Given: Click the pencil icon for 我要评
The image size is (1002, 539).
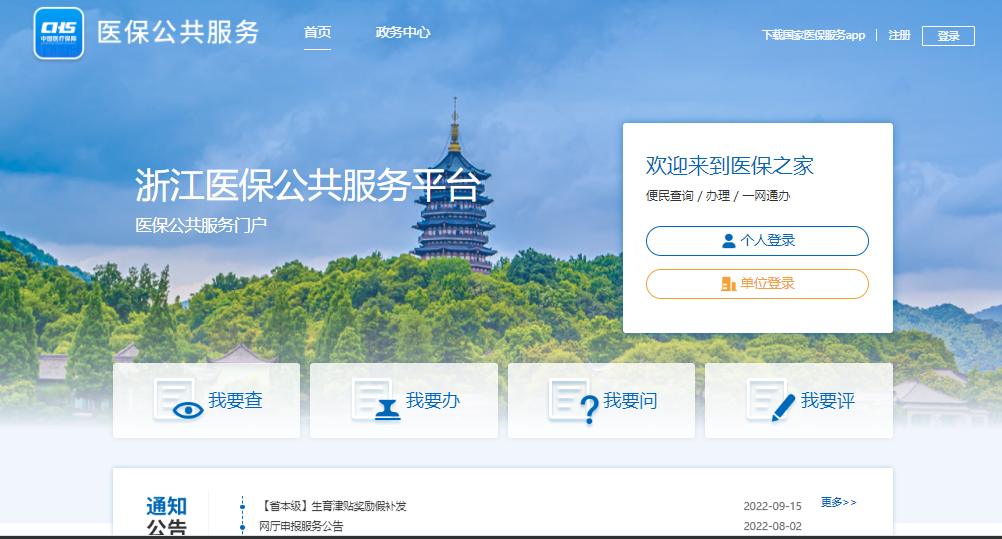Looking at the screenshot, I should 783,406.
